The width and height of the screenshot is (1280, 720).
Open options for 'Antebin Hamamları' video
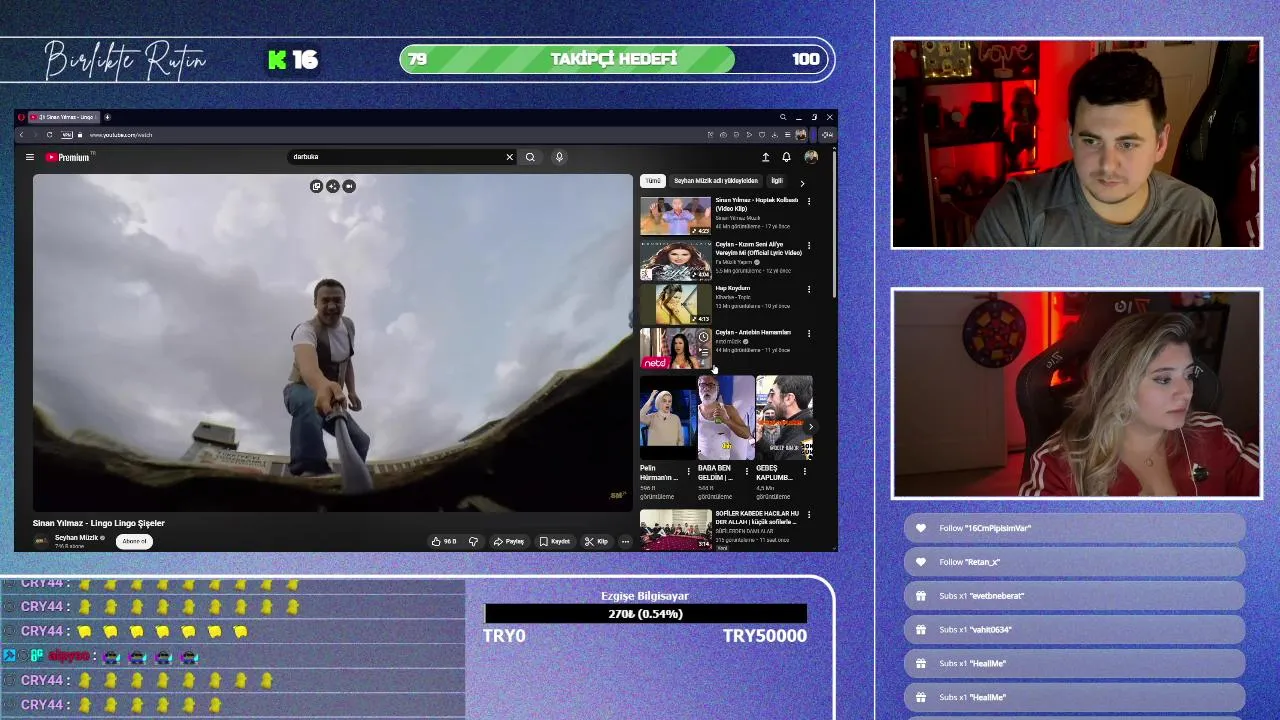pyautogui.click(x=809, y=333)
